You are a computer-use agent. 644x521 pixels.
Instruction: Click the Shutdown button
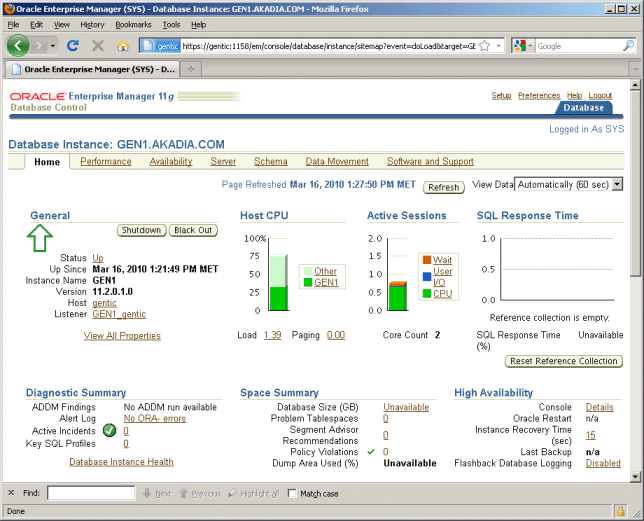point(141,230)
